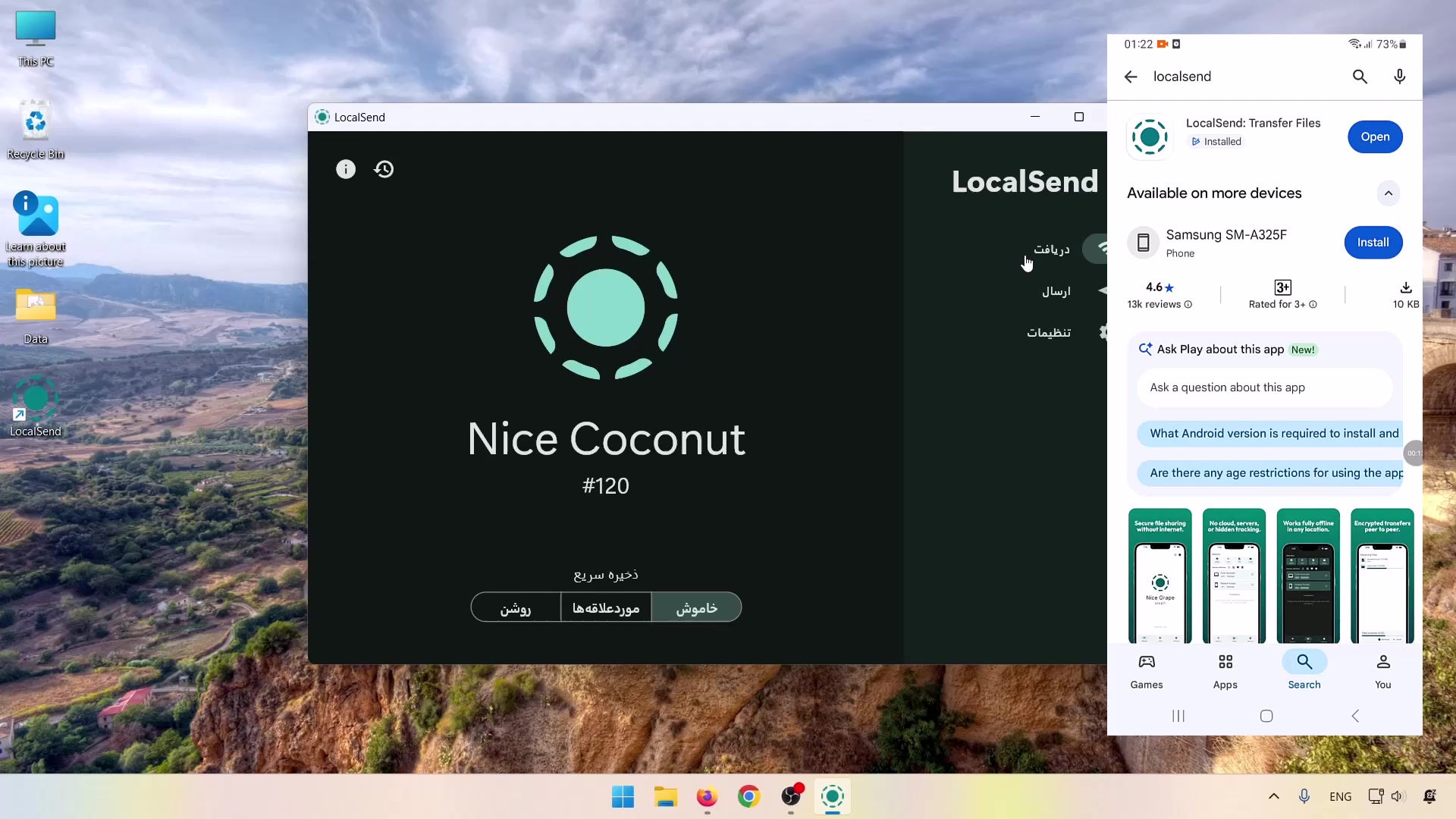
Task: Tap the microphone voice search icon
Action: (x=1400, y=77)
